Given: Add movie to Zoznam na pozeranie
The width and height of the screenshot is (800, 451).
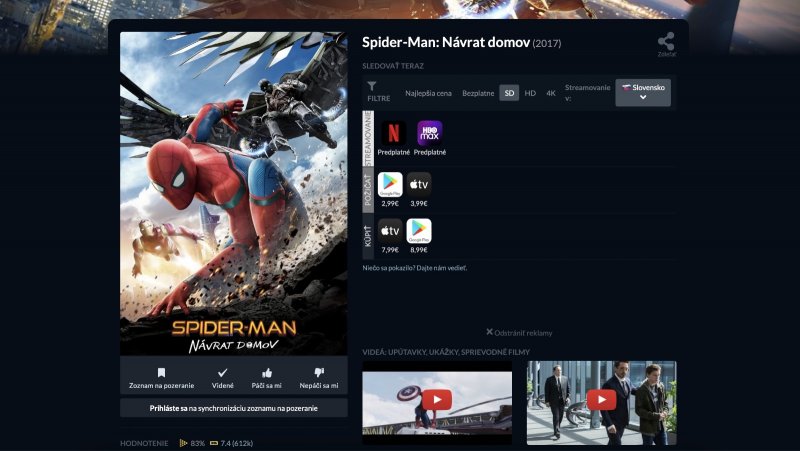Looking at the screenshot, I should click(x=162, y=377).
